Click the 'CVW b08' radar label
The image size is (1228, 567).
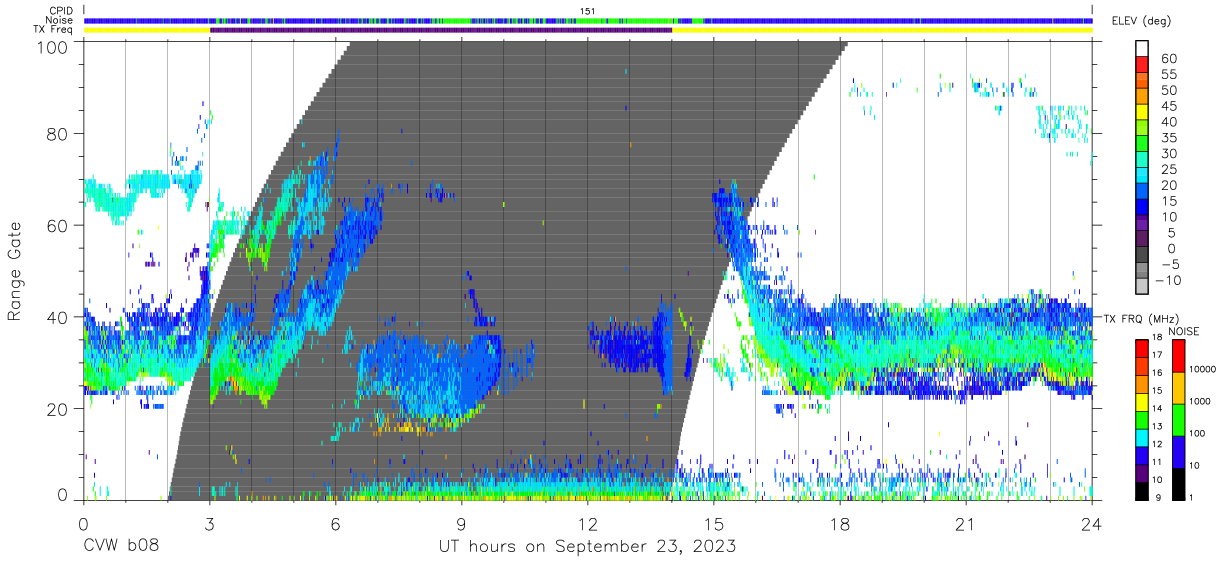click(x=121, y=547)
